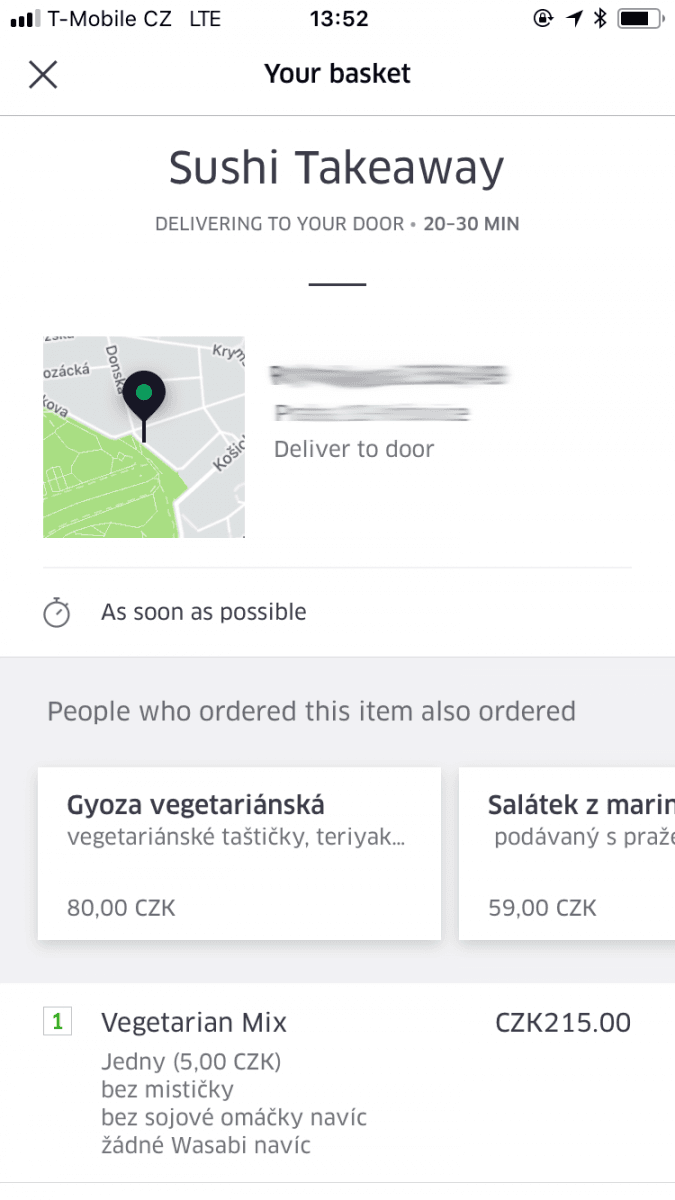
Task: Tap the 20–30 MIN delivery estimate
Action: [x=470, y=223]
